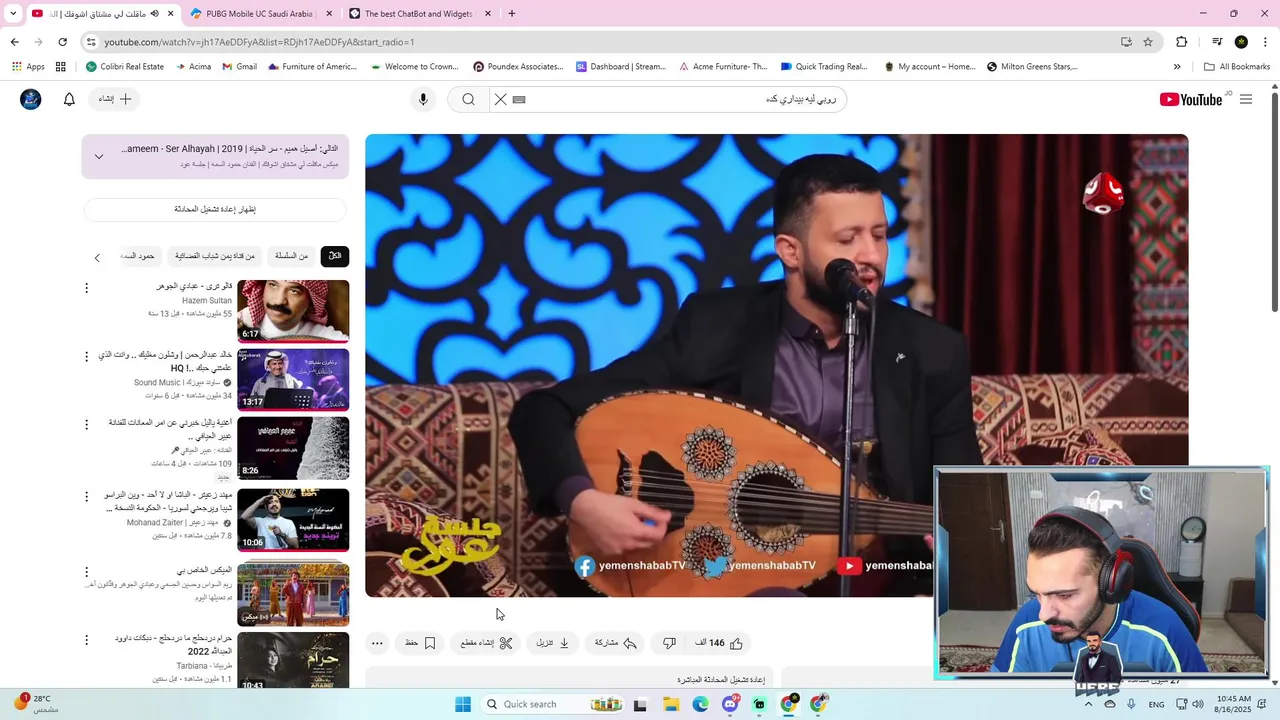Image resolution: width=1280 pixels, height=720 pixels.
Task: Show more bookmarks with double chevron
Action: coord(1177,67)
